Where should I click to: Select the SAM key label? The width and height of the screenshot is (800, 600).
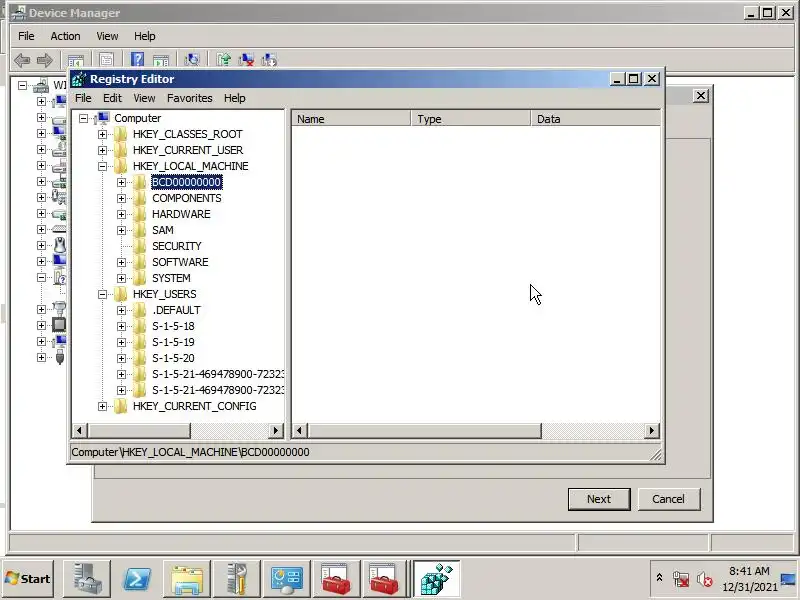(163, 230)
